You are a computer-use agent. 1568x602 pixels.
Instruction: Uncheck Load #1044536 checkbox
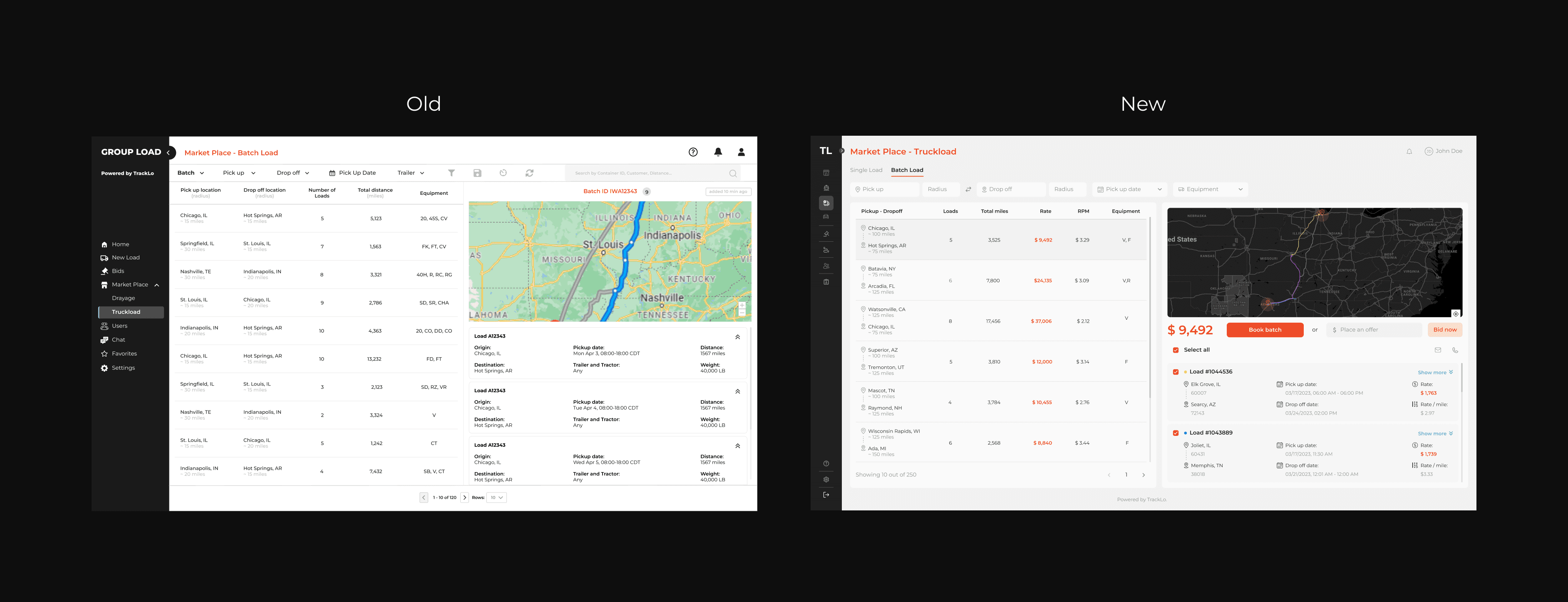(x=1176, y=372)
